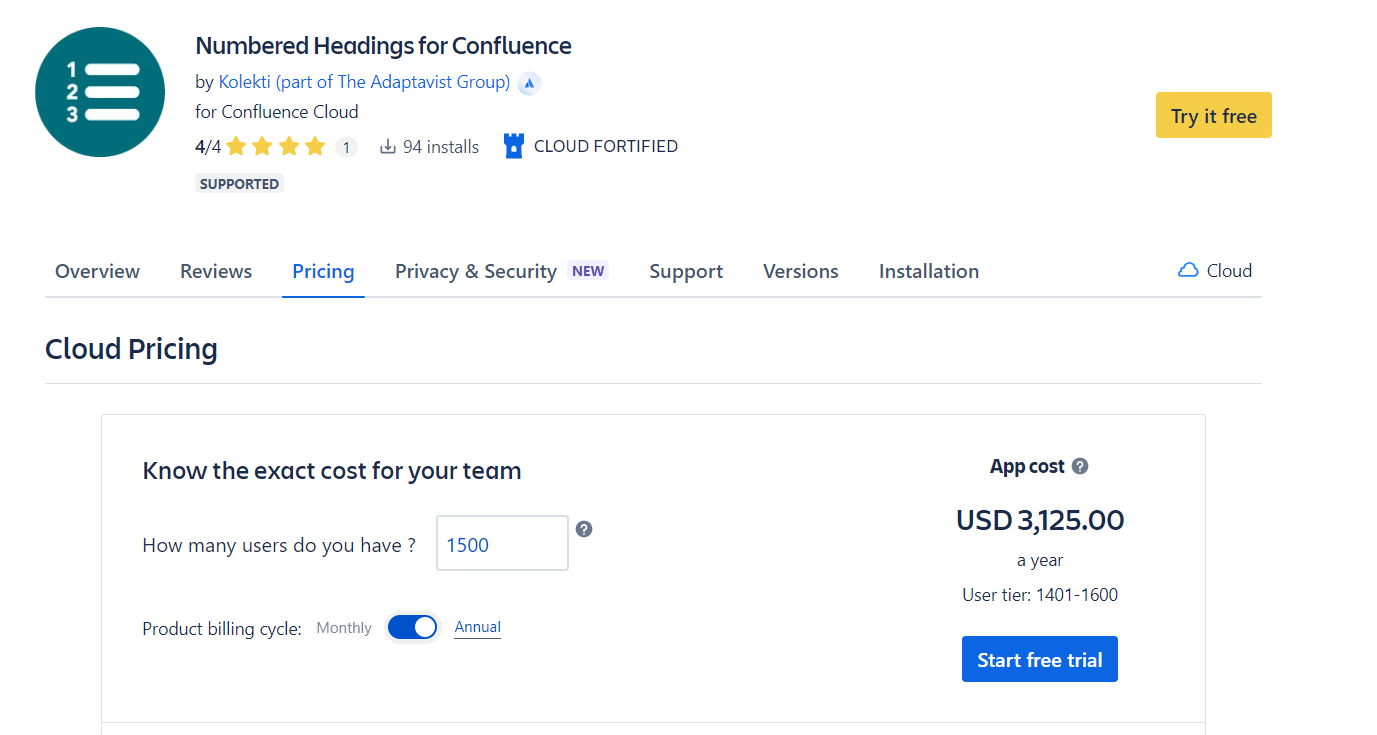Click the review count badge
This screenshot has height=735, width=1377.
pyautogui.click(x=346, y=147)
